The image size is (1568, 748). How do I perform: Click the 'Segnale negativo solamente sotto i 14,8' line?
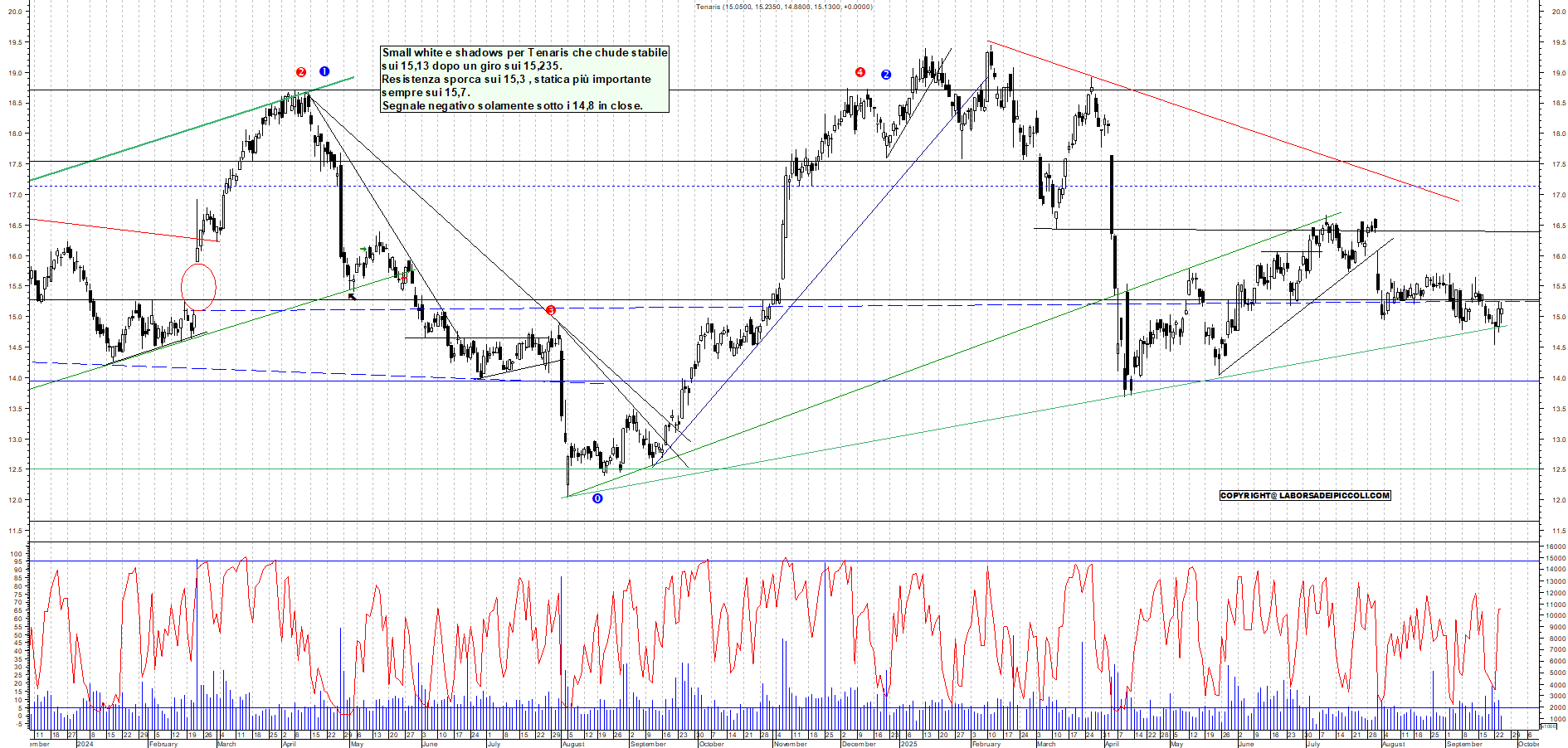[x=512, y=105]
